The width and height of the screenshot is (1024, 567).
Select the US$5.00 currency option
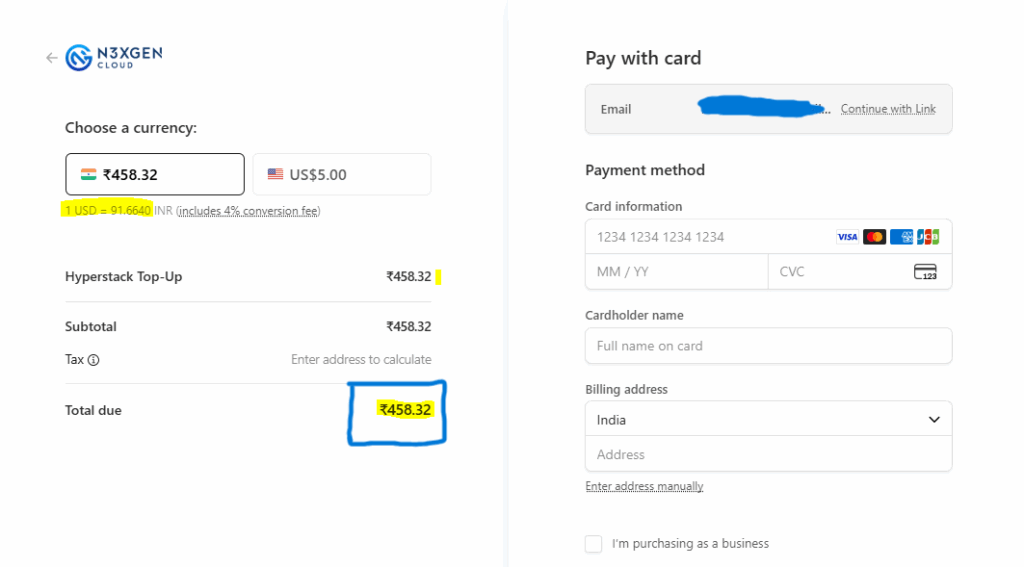[341, 174]
